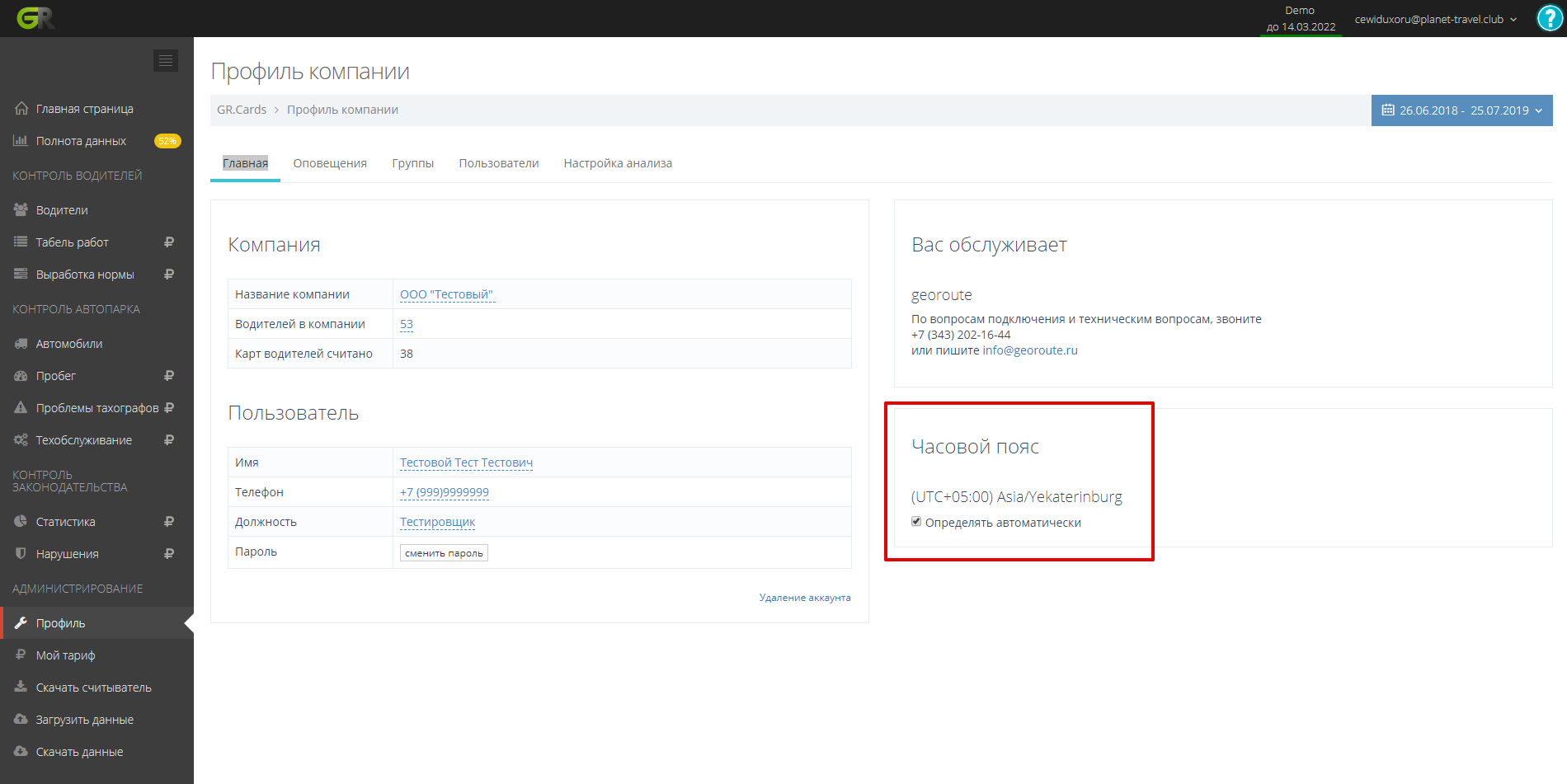The image size is (1567, 784).
Task: Click the icon beside Выработка нормы
Action: 21,274
